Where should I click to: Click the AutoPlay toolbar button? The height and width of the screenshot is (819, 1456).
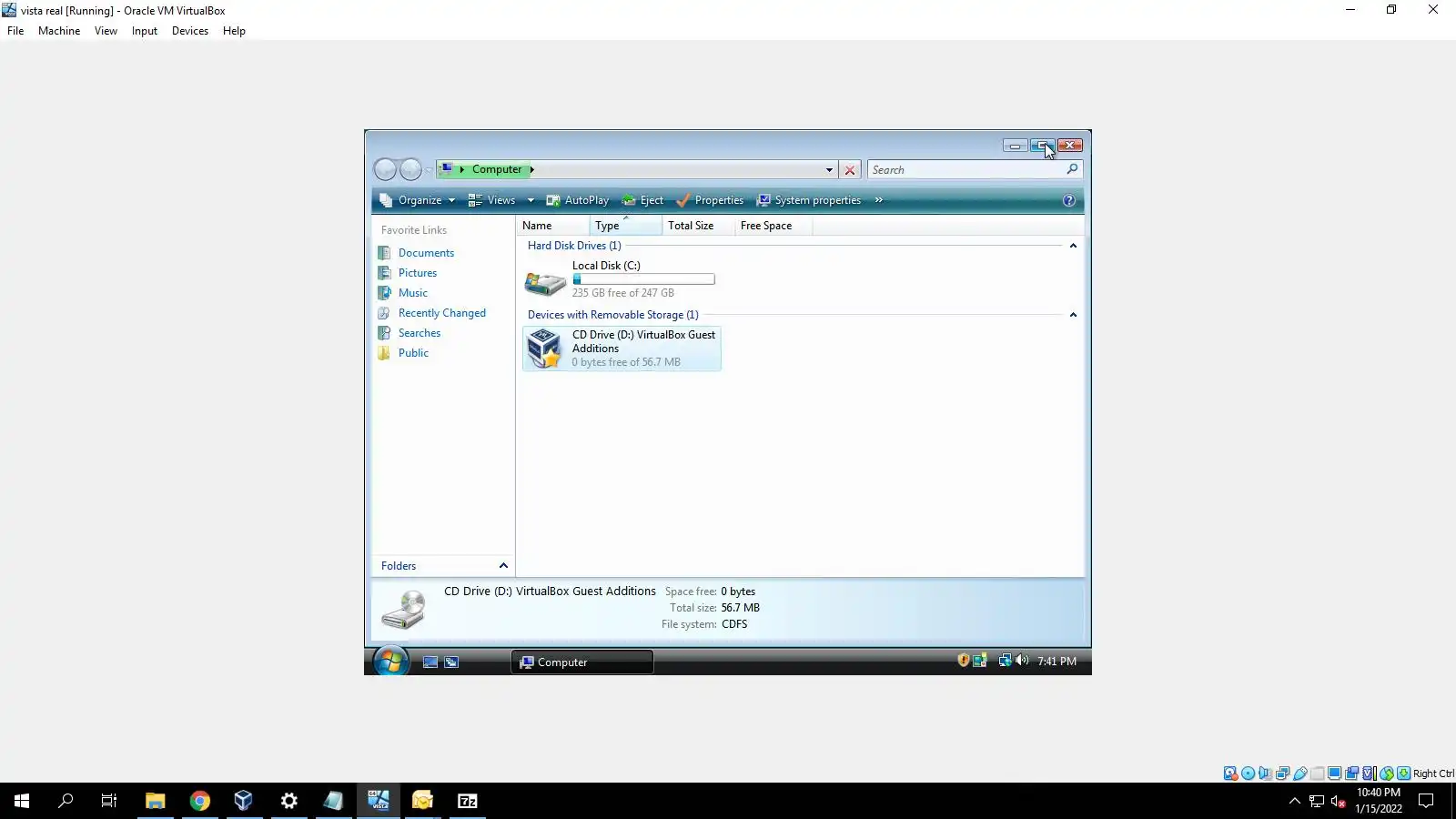[577, 200]
